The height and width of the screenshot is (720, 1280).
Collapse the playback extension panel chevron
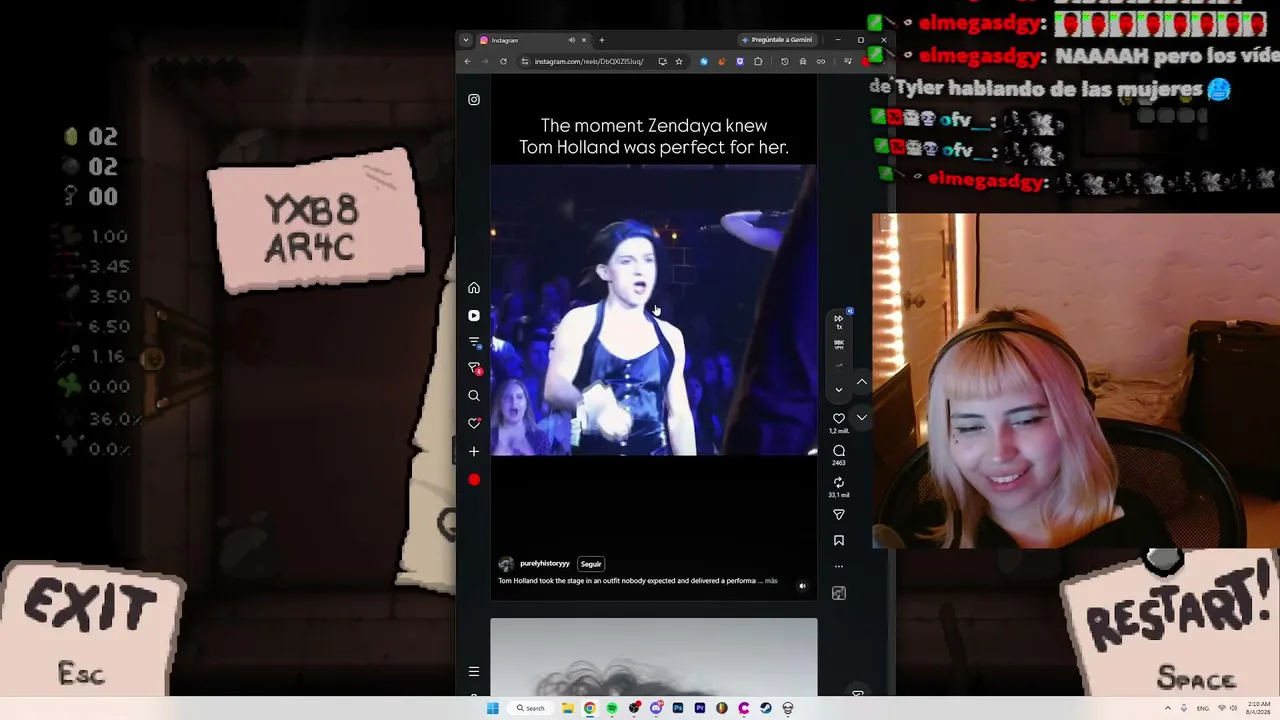pyautogui.click(x=839, y=389)
